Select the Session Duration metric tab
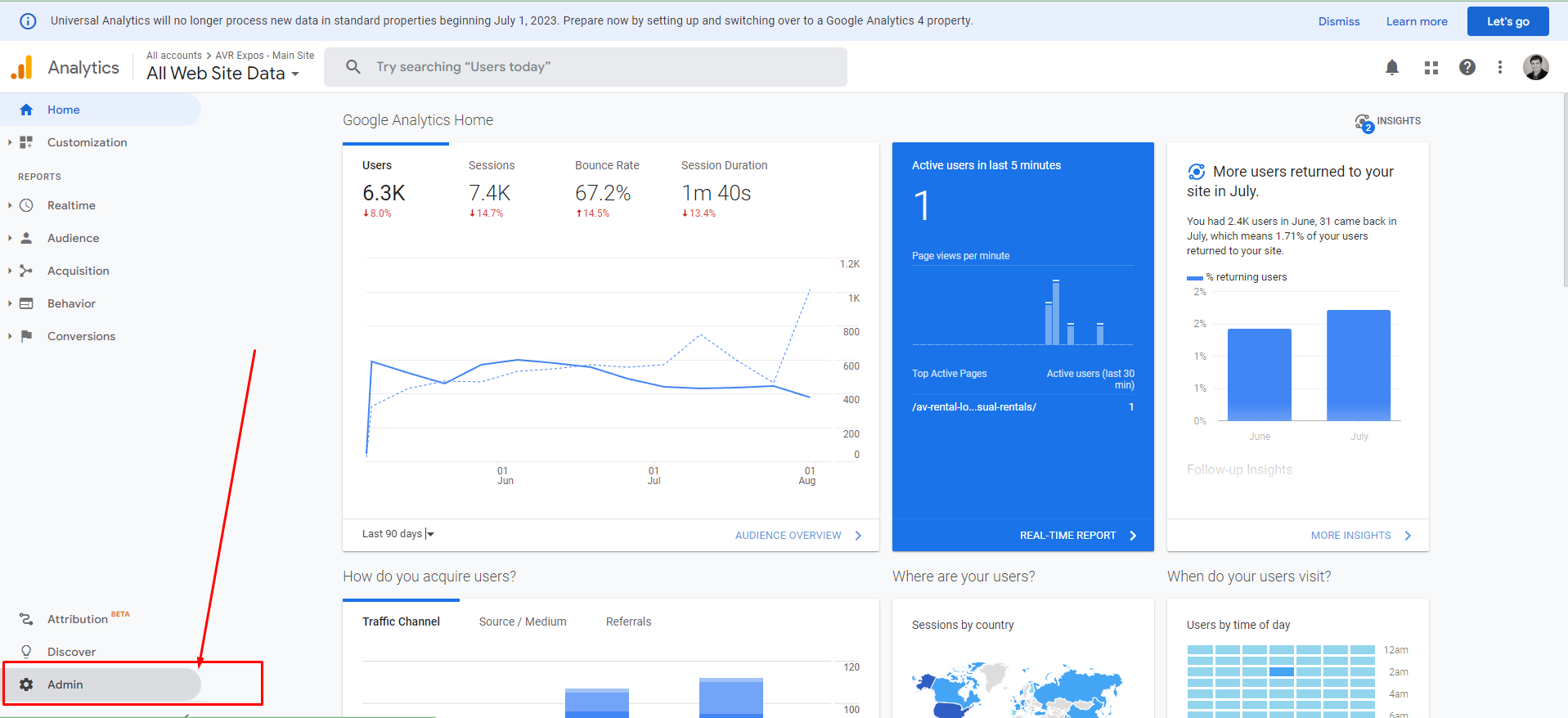This screenshot has width=1568, height=718. coord(725,188)
